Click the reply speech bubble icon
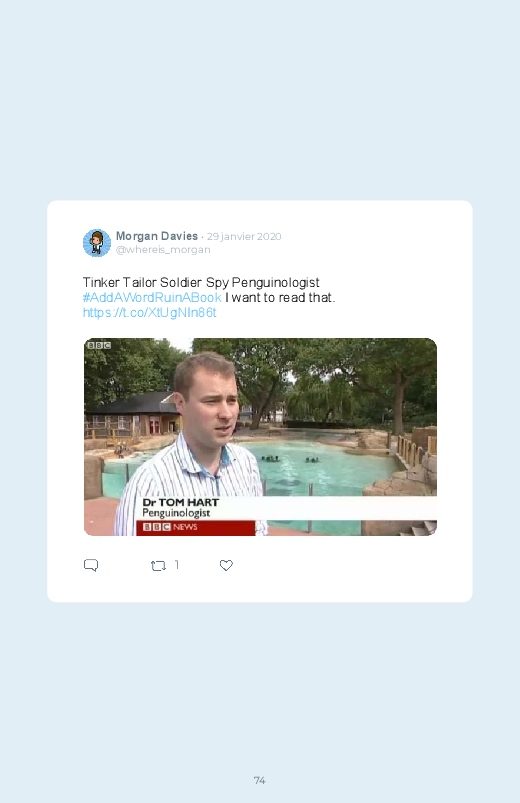The height and width of the screenshot is (803, 520). click(91, 565)
